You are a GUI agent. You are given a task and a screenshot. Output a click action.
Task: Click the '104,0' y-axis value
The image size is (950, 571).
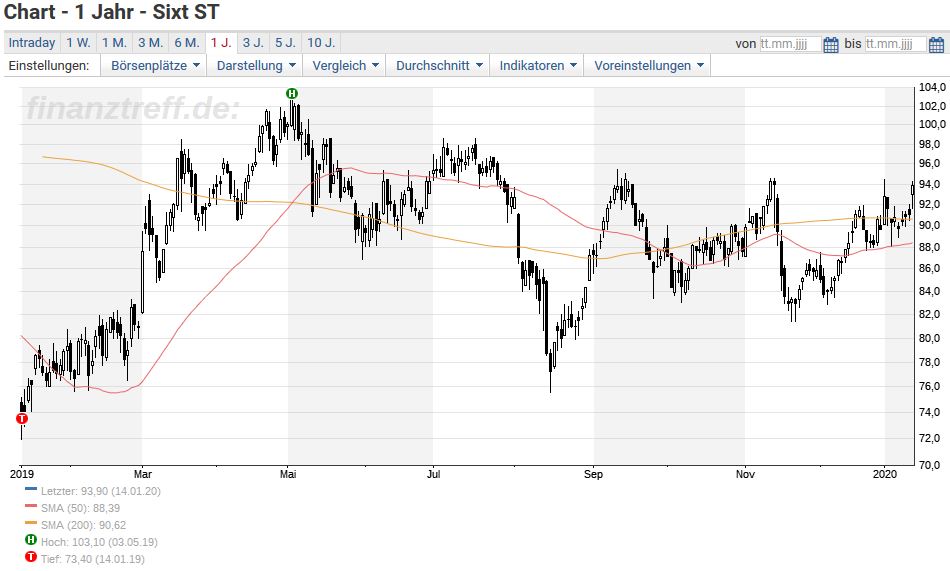pyautogui.click(x=932, y=87)
